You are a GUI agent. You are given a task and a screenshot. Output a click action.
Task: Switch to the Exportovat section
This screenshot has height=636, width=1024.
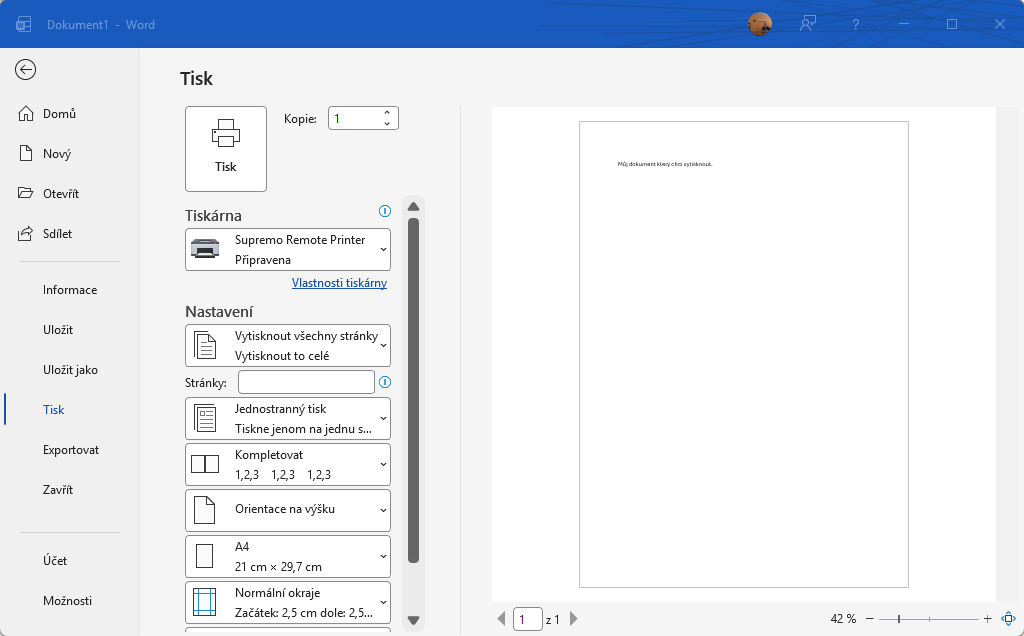click(x=70, y=449)
